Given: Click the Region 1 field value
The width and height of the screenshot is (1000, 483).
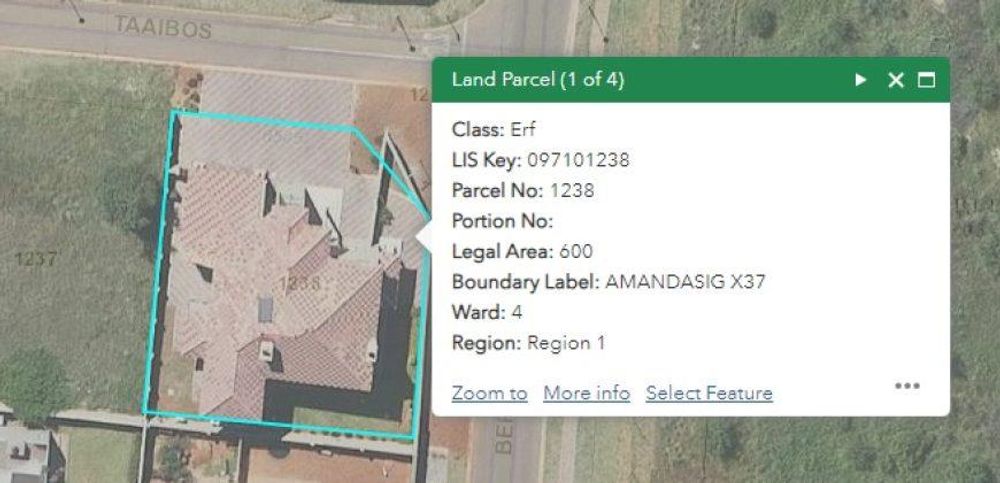Looking at the screenshot, I should [566, 343].
